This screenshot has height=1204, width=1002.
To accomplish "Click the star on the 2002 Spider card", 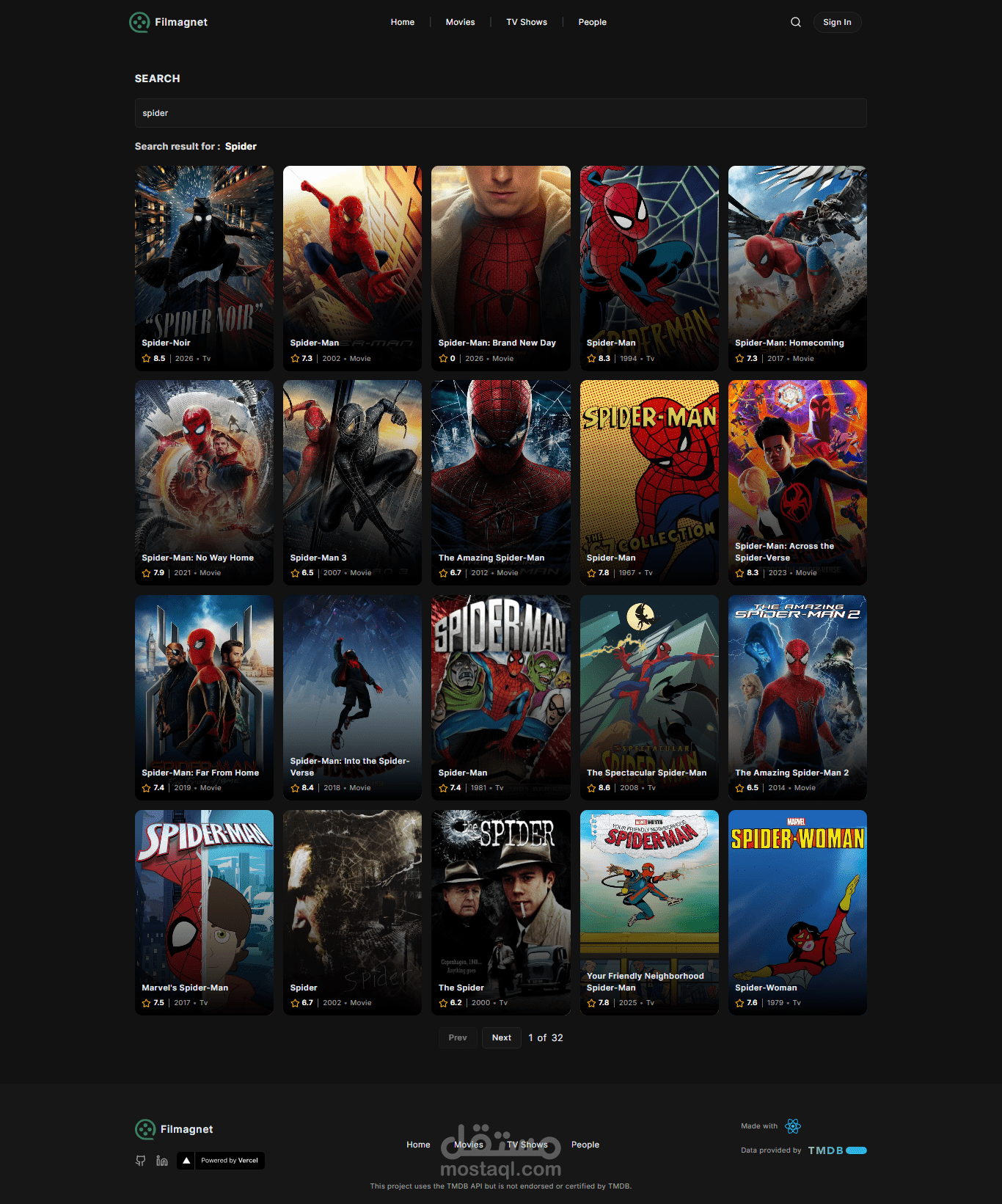I will (x=295, y=1003).
